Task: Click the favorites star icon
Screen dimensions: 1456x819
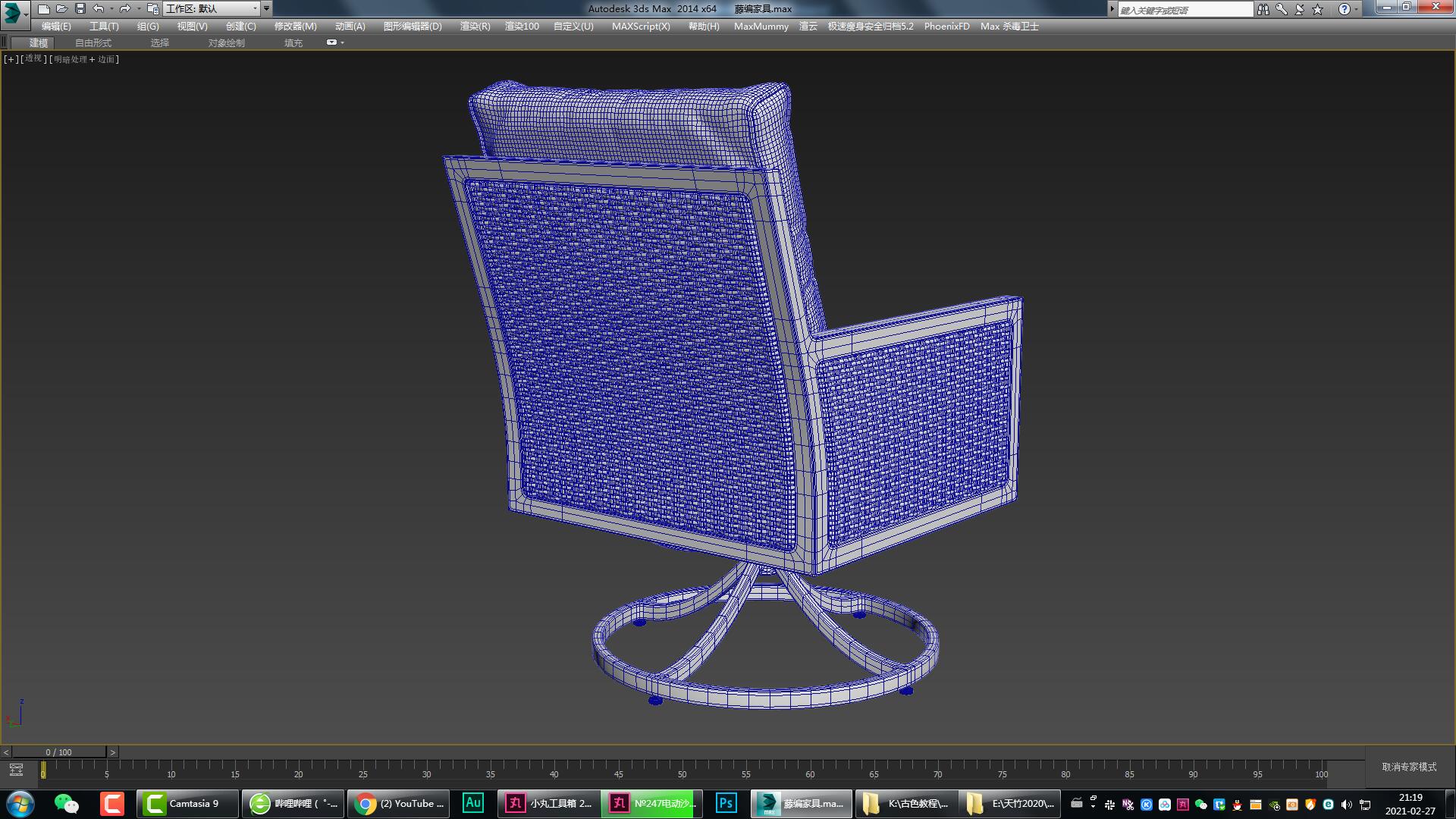Action: click(1316, 8)
